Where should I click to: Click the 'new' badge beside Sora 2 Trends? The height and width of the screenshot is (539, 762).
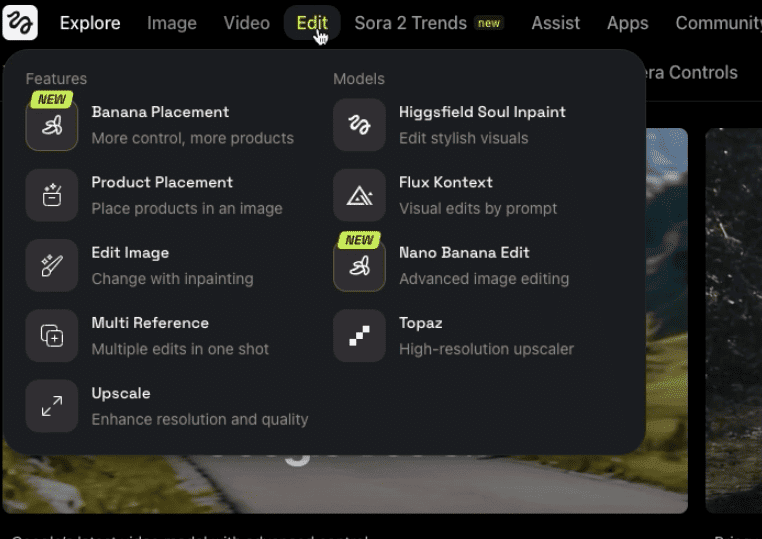pyautogui.click(x=488, y=23)
